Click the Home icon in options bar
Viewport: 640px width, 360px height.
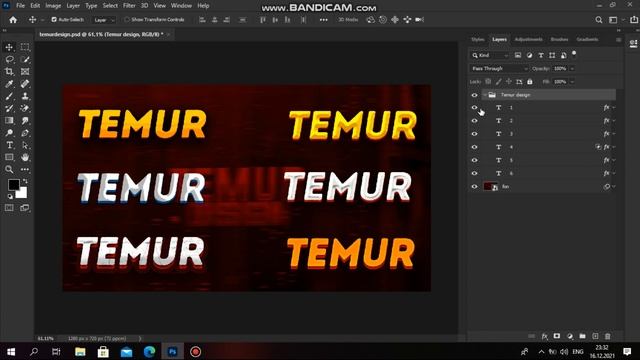(x=13, y=20)
